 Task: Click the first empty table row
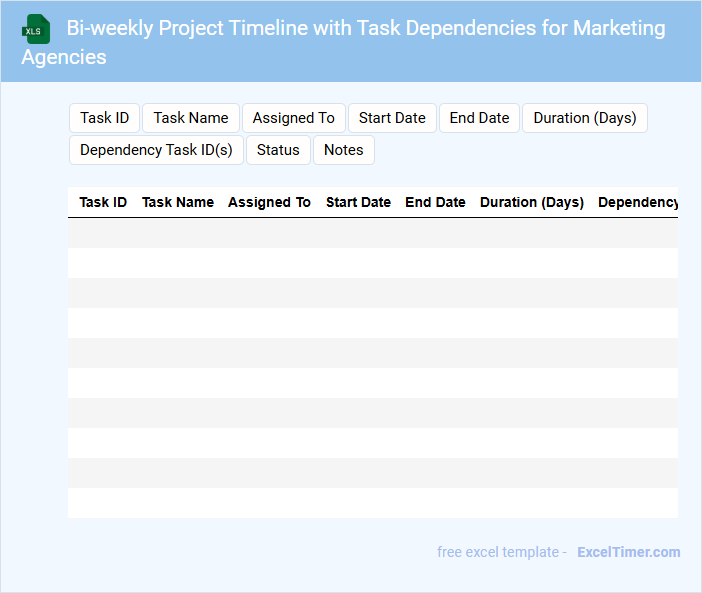(372, 233)
